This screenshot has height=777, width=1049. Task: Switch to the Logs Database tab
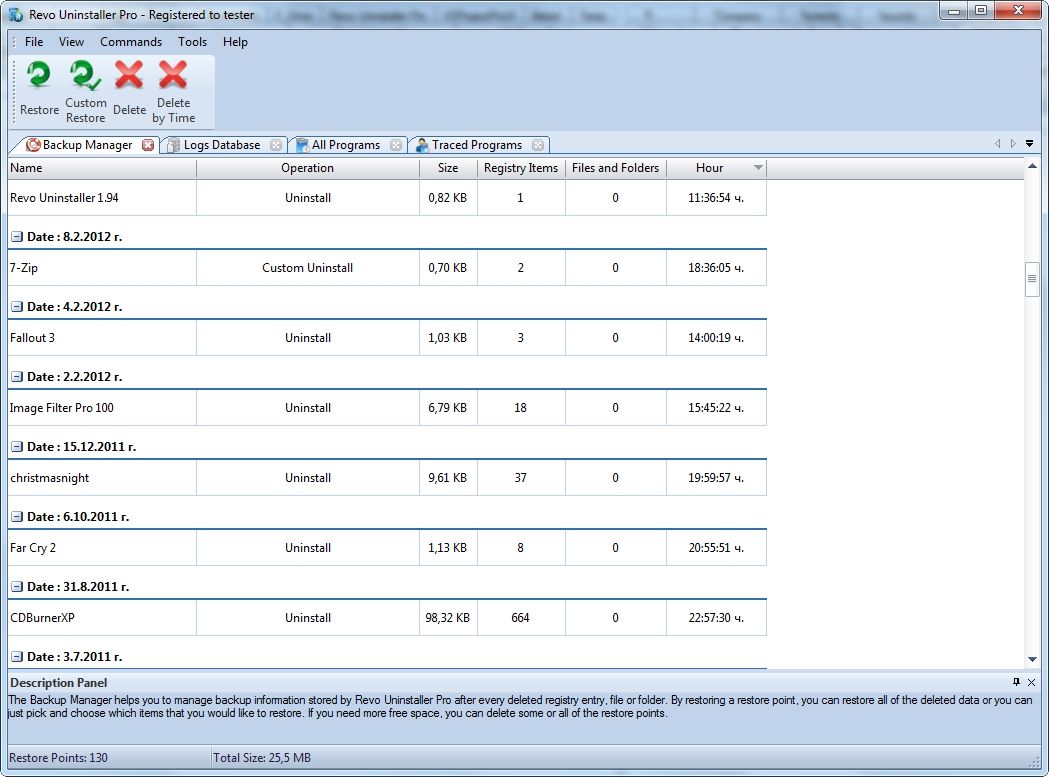(222, 145)
